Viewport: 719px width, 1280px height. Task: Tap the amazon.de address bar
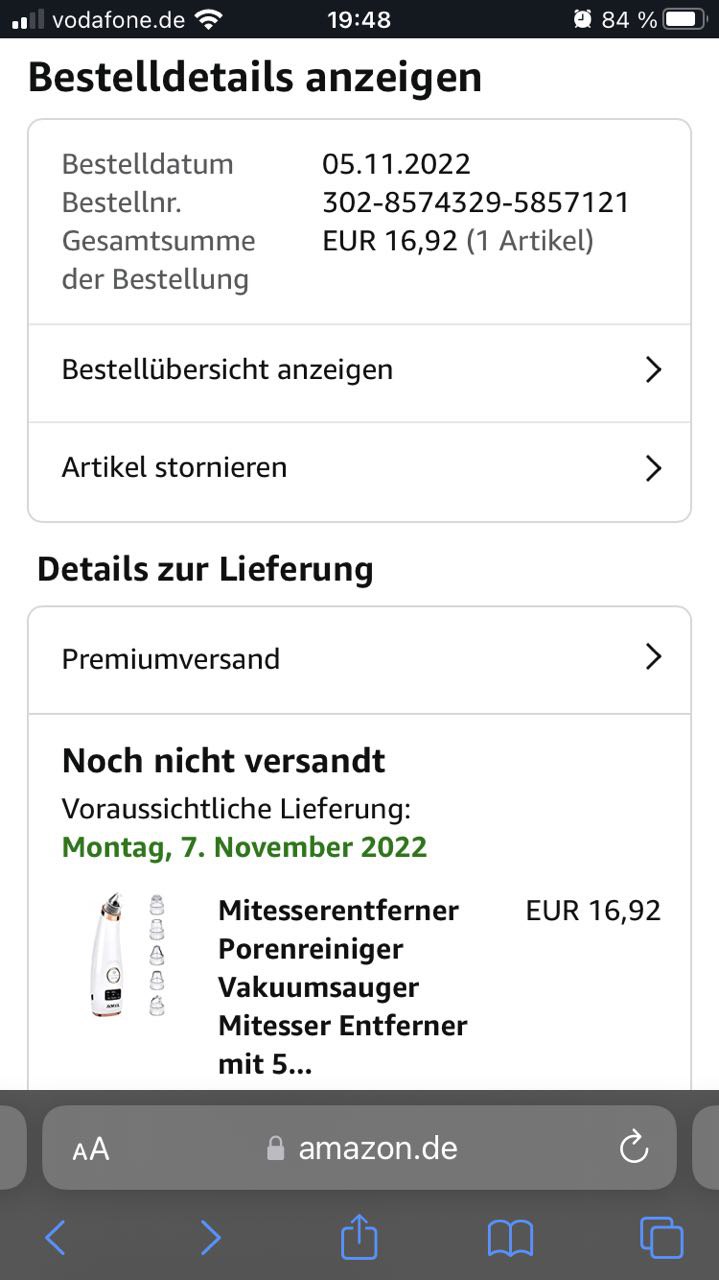coord(378,1149)
